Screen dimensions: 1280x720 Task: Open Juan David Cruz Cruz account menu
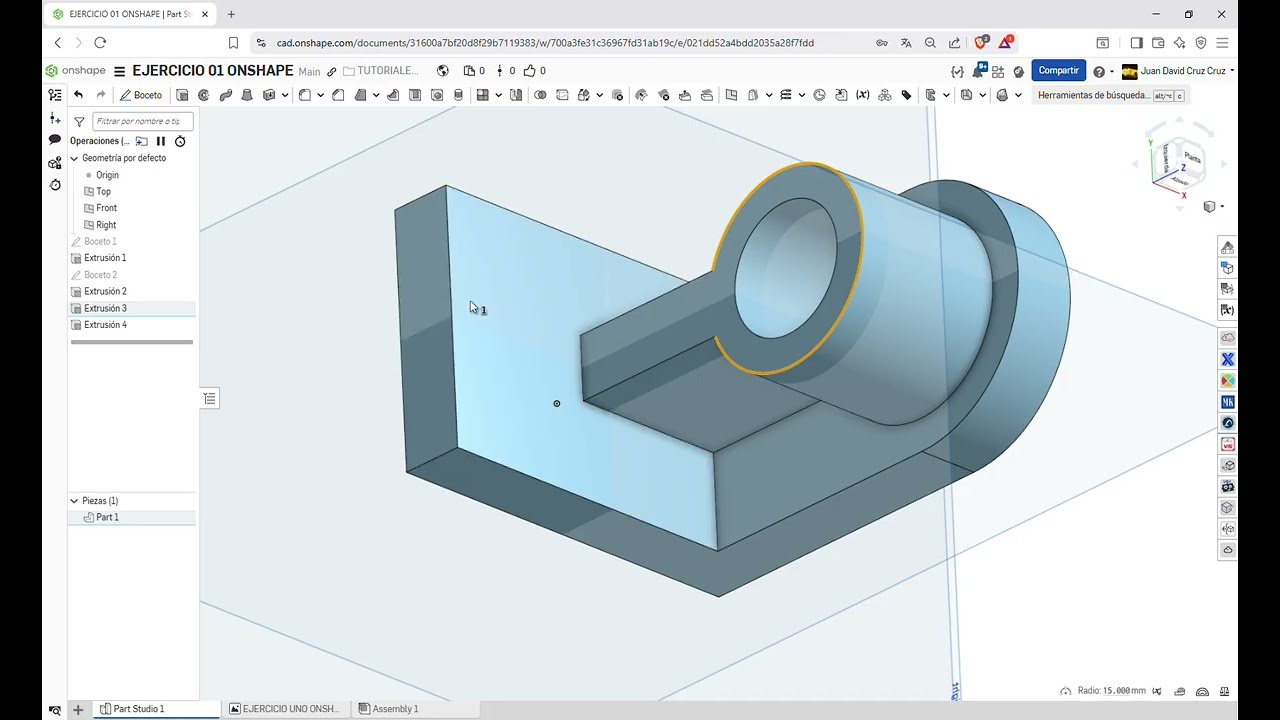click(1177, 71)
